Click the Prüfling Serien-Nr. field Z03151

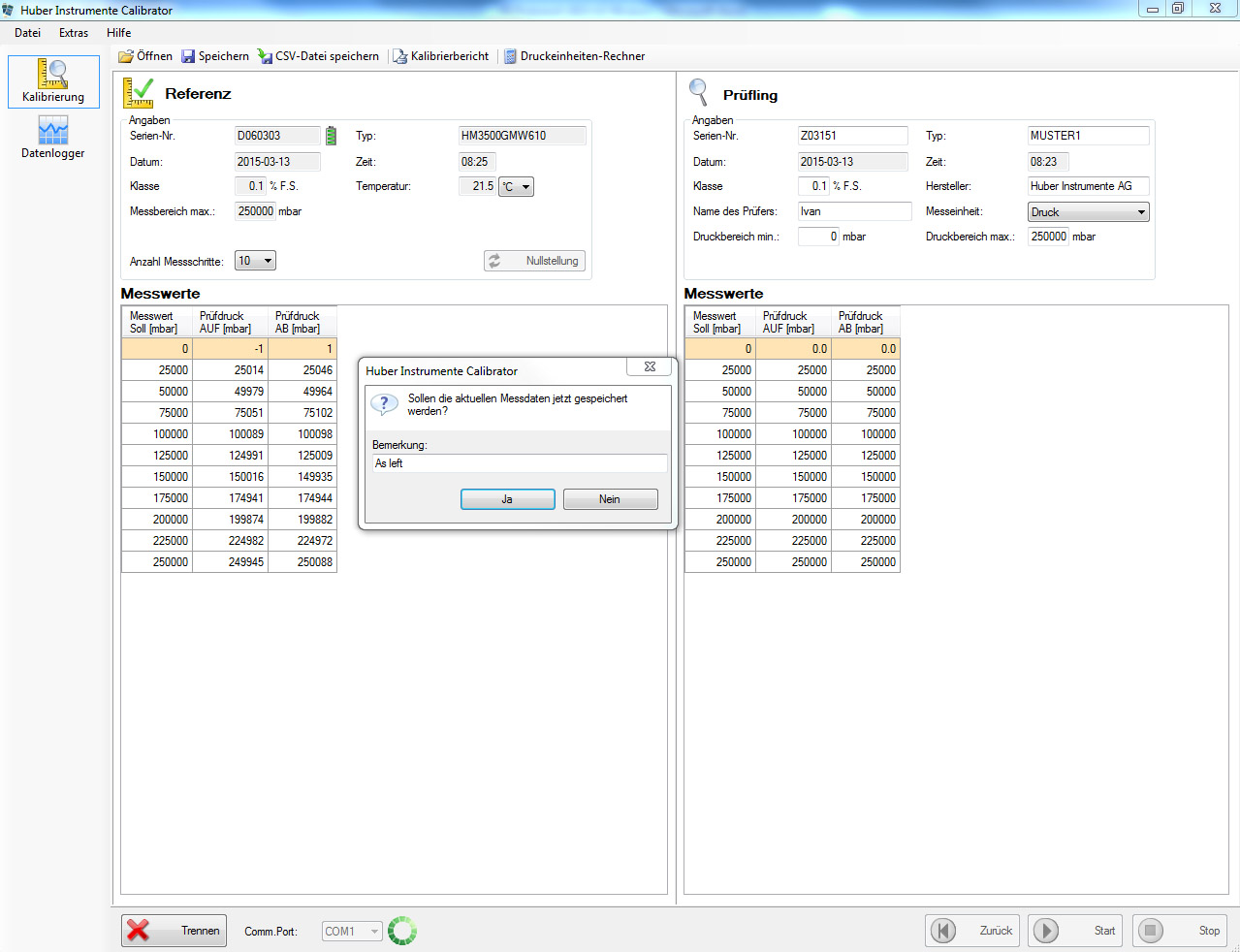(852, 136)
